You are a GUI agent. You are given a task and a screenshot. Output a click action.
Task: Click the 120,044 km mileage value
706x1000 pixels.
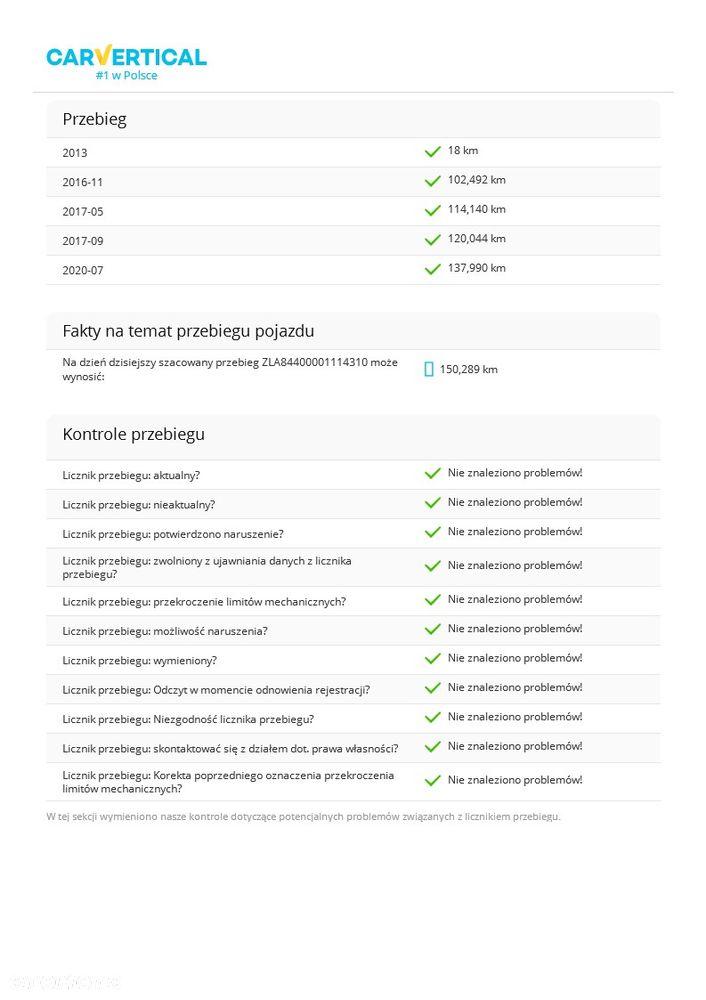click(x=476, y=239)
